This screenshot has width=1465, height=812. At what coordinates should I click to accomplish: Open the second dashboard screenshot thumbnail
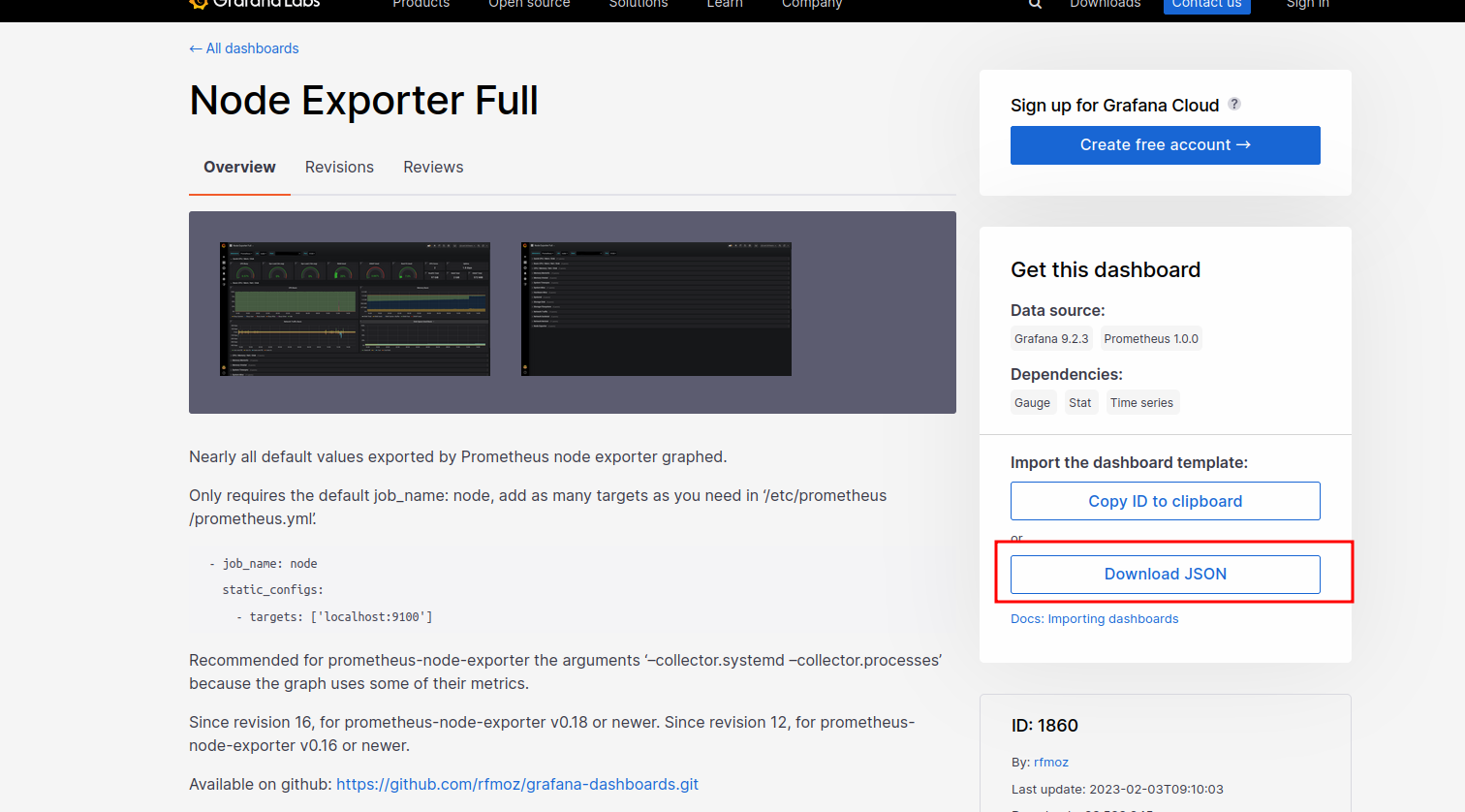[x=656, y=309]
